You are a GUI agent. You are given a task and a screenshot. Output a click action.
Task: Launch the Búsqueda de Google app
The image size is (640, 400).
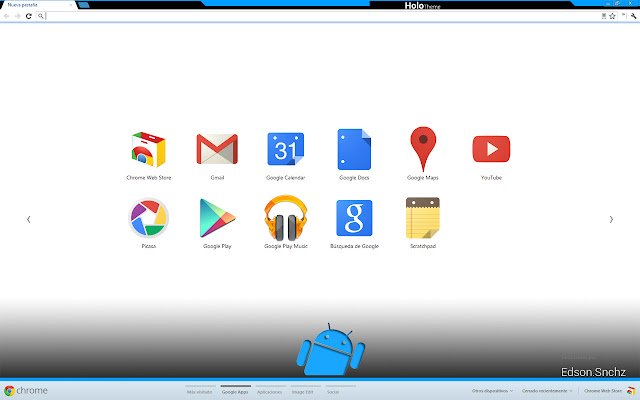(x=354, y=218)
